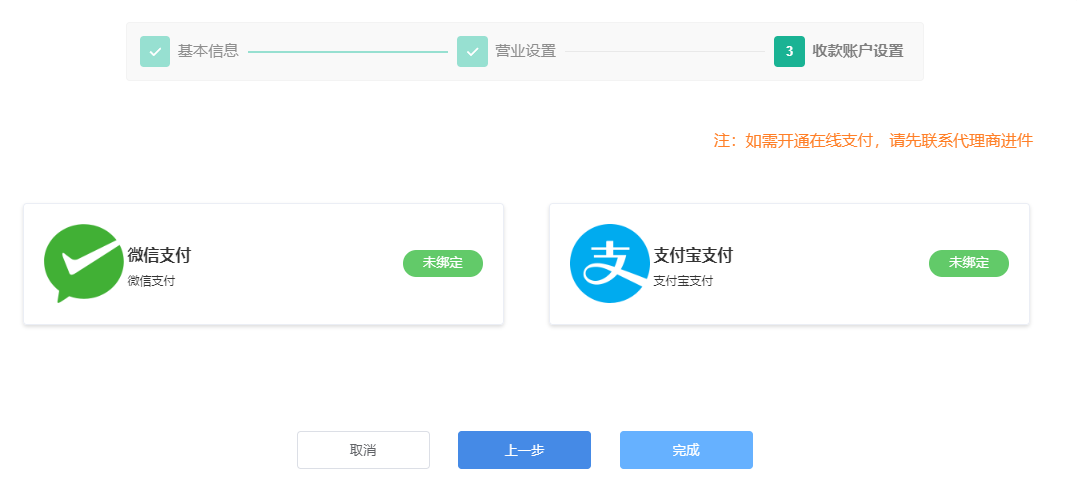This screenshot has height=484, width=1077.
Task: Click the checkmark icon beside 基本信息
Action: click(x=155, y=51)
